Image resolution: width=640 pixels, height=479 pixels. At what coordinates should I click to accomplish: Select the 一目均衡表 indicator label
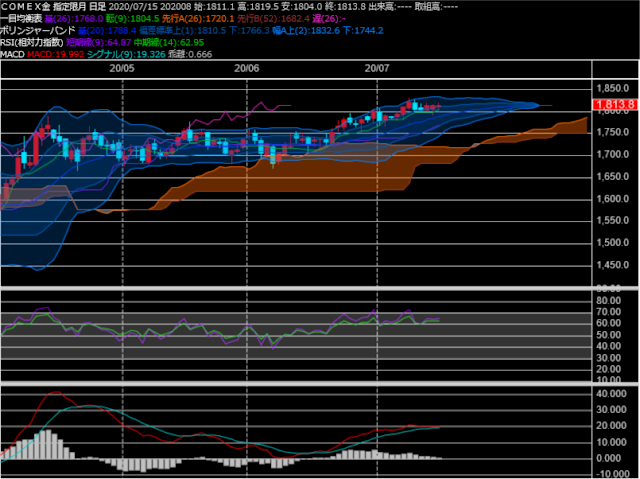21,18
